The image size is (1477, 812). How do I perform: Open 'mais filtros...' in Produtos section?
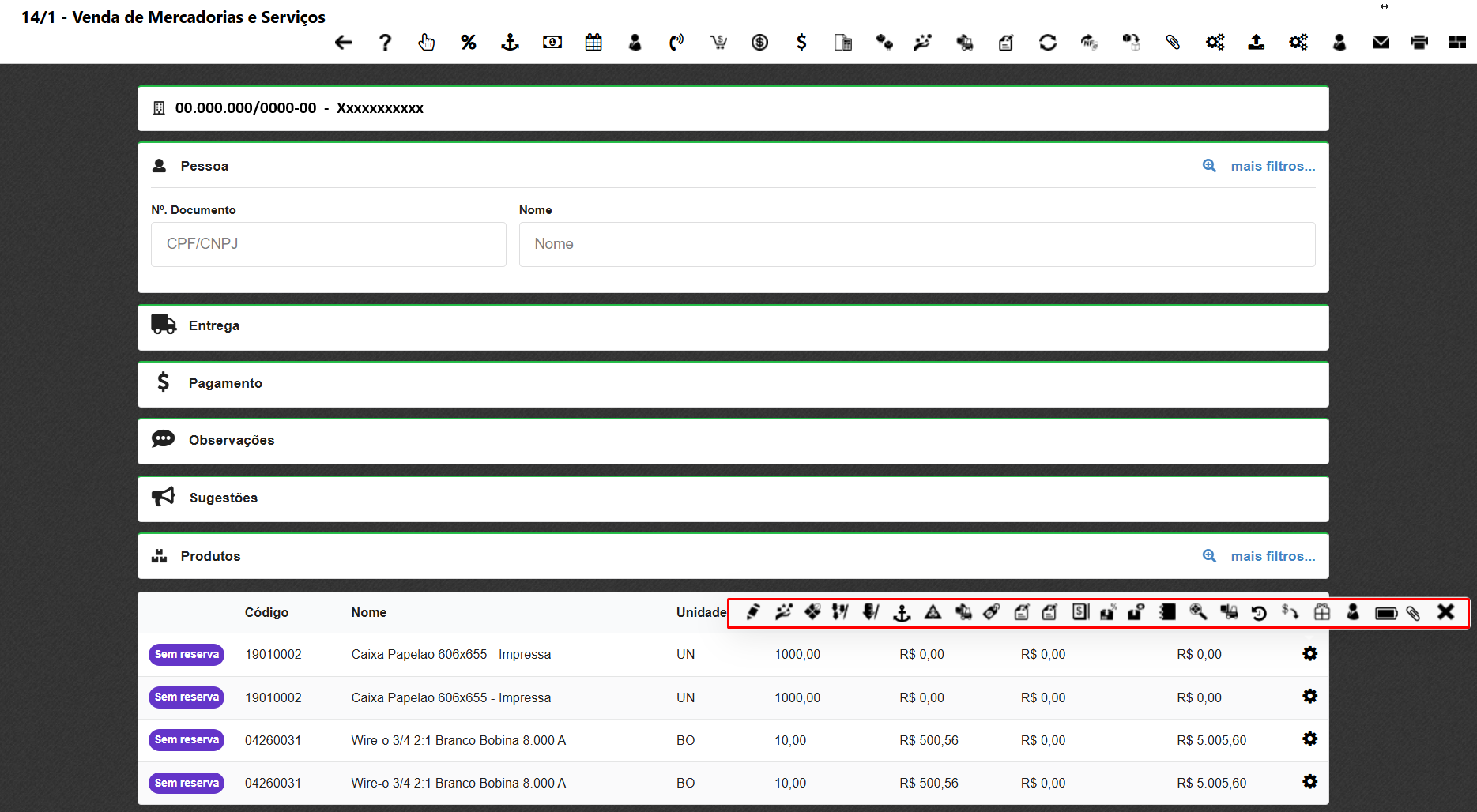[1272, 556]
